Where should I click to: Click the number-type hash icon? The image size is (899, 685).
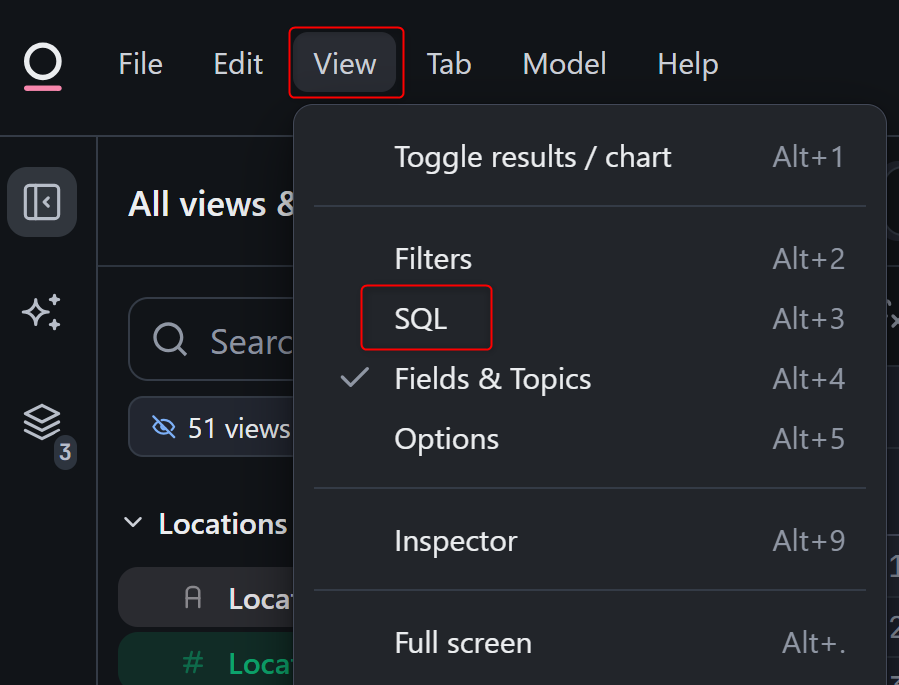click(193, 662)
